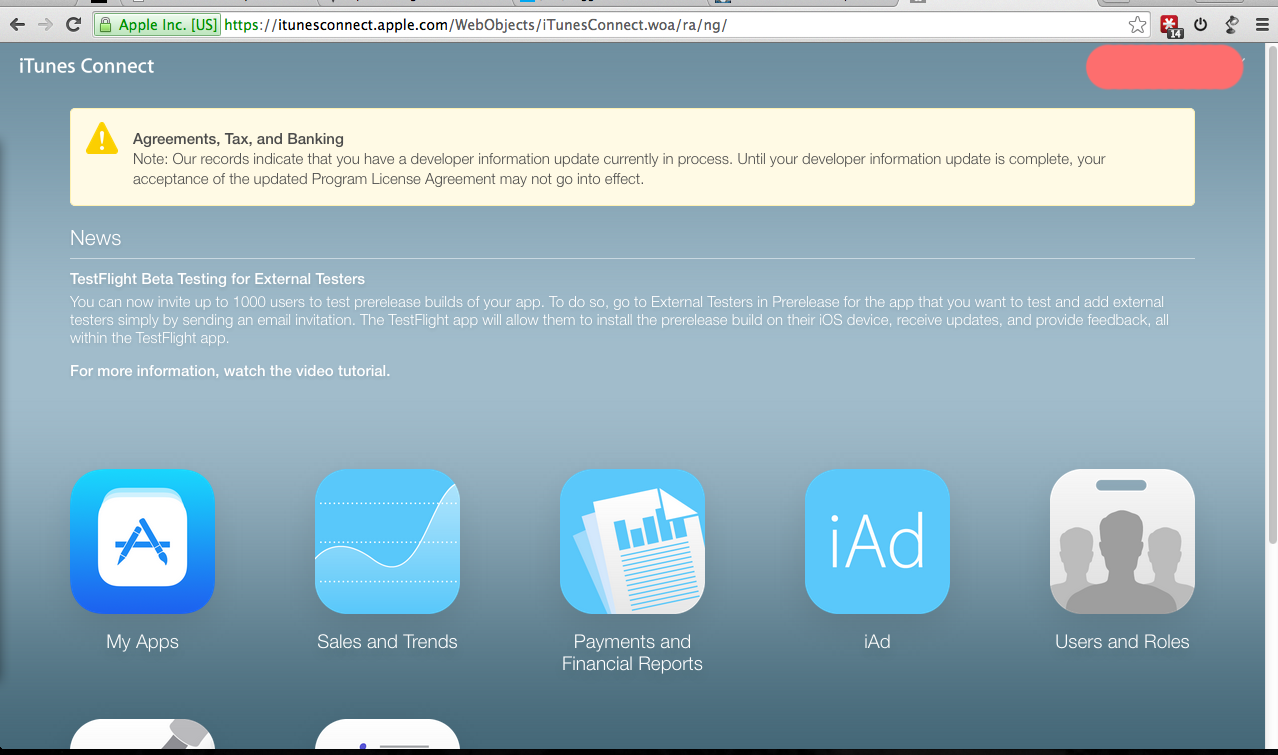The height and width of the screenshot is (755, 1278).
Task: Click the iTunes Connect title
Action: (x=87, y=66)
